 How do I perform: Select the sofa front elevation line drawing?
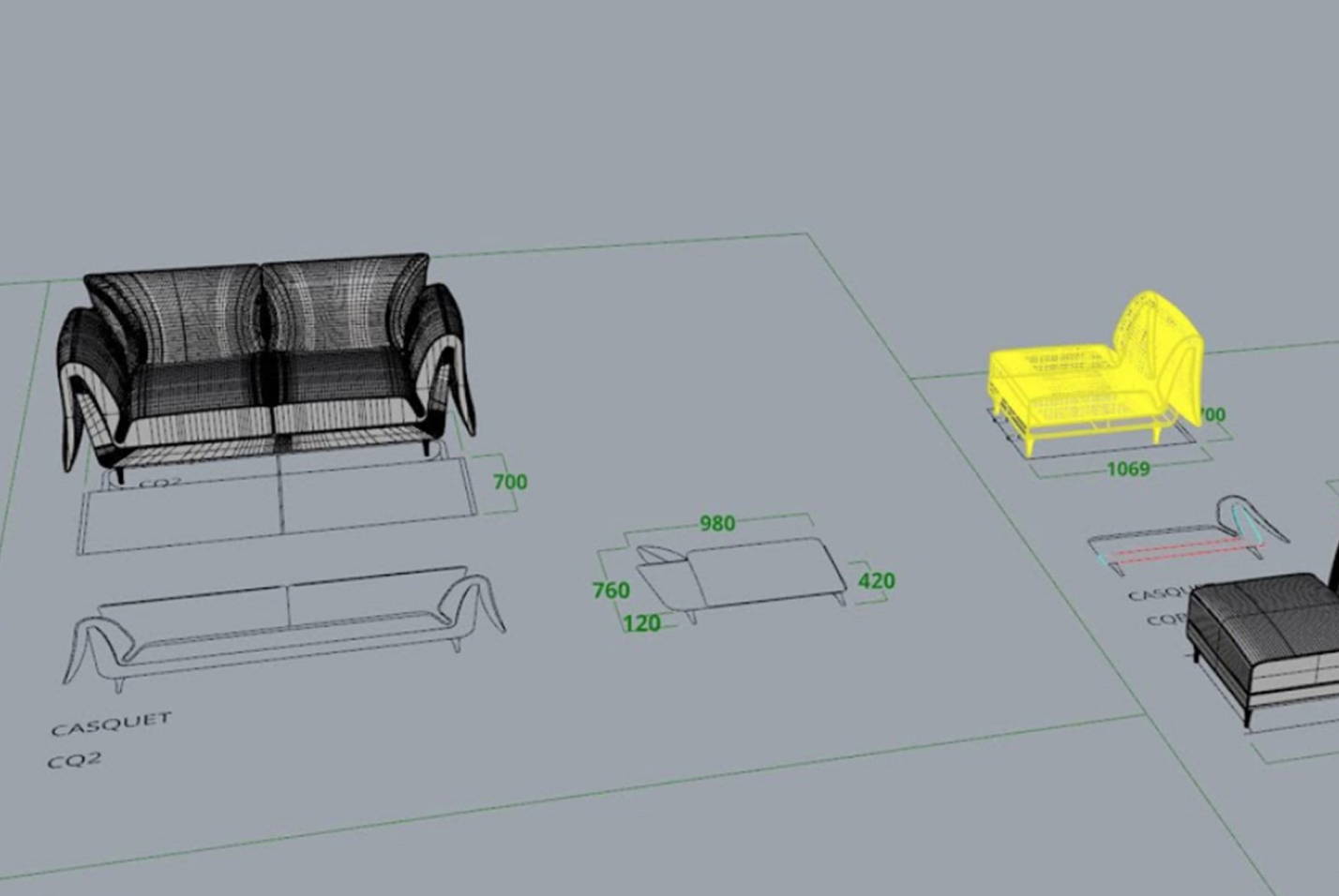(283, 623)
